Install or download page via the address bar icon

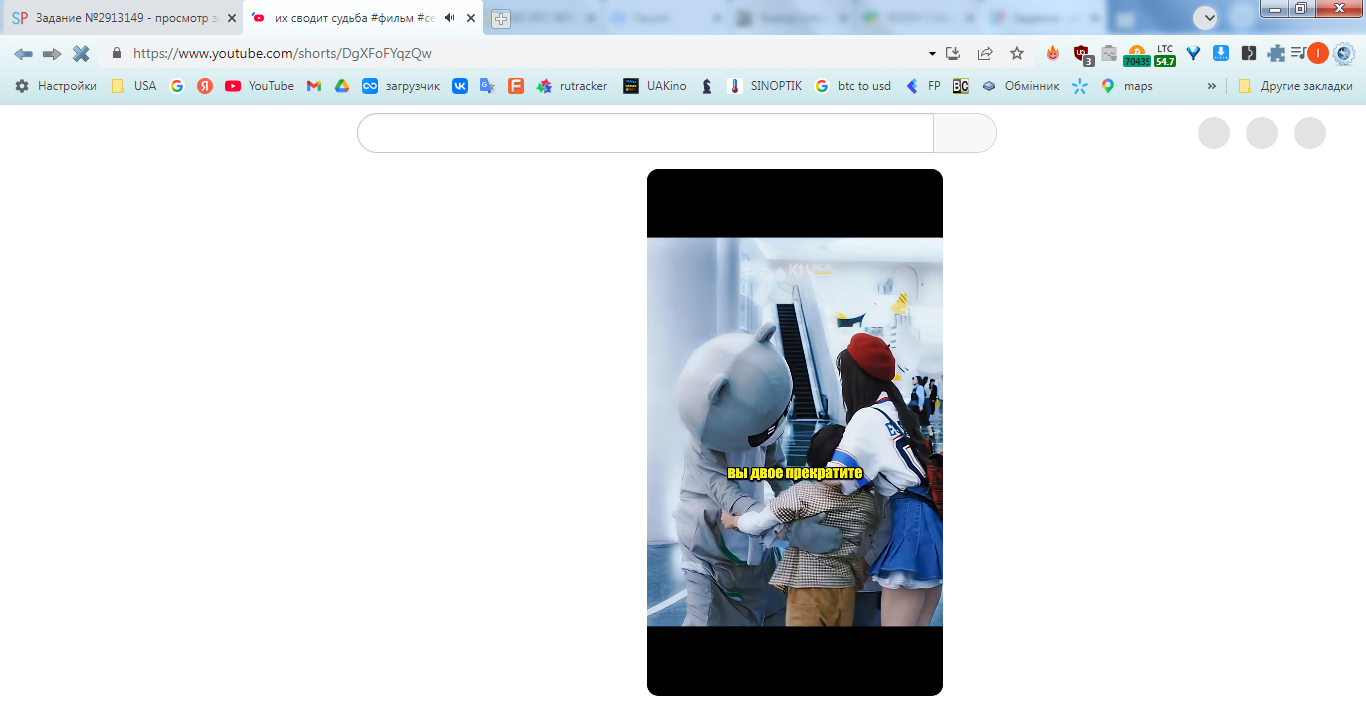[x=953, y=53]
